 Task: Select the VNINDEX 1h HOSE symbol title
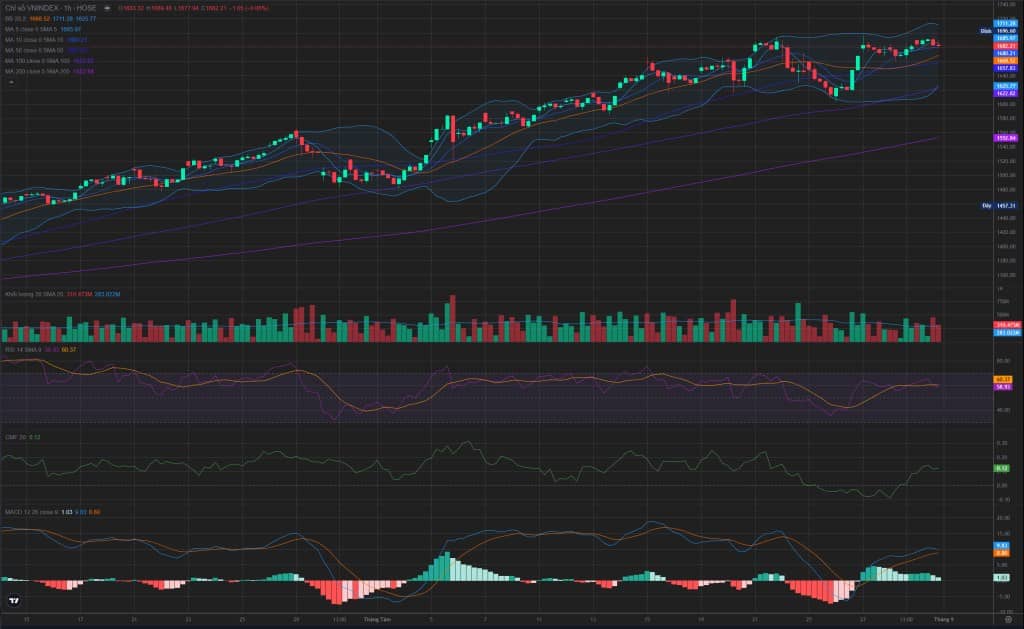tap(50, 8)
